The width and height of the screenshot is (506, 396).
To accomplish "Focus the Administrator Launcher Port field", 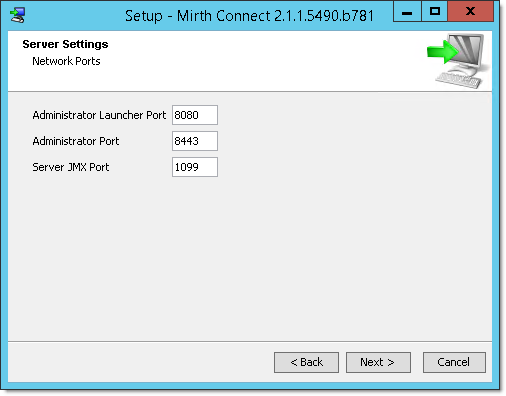I will [195, 115].
